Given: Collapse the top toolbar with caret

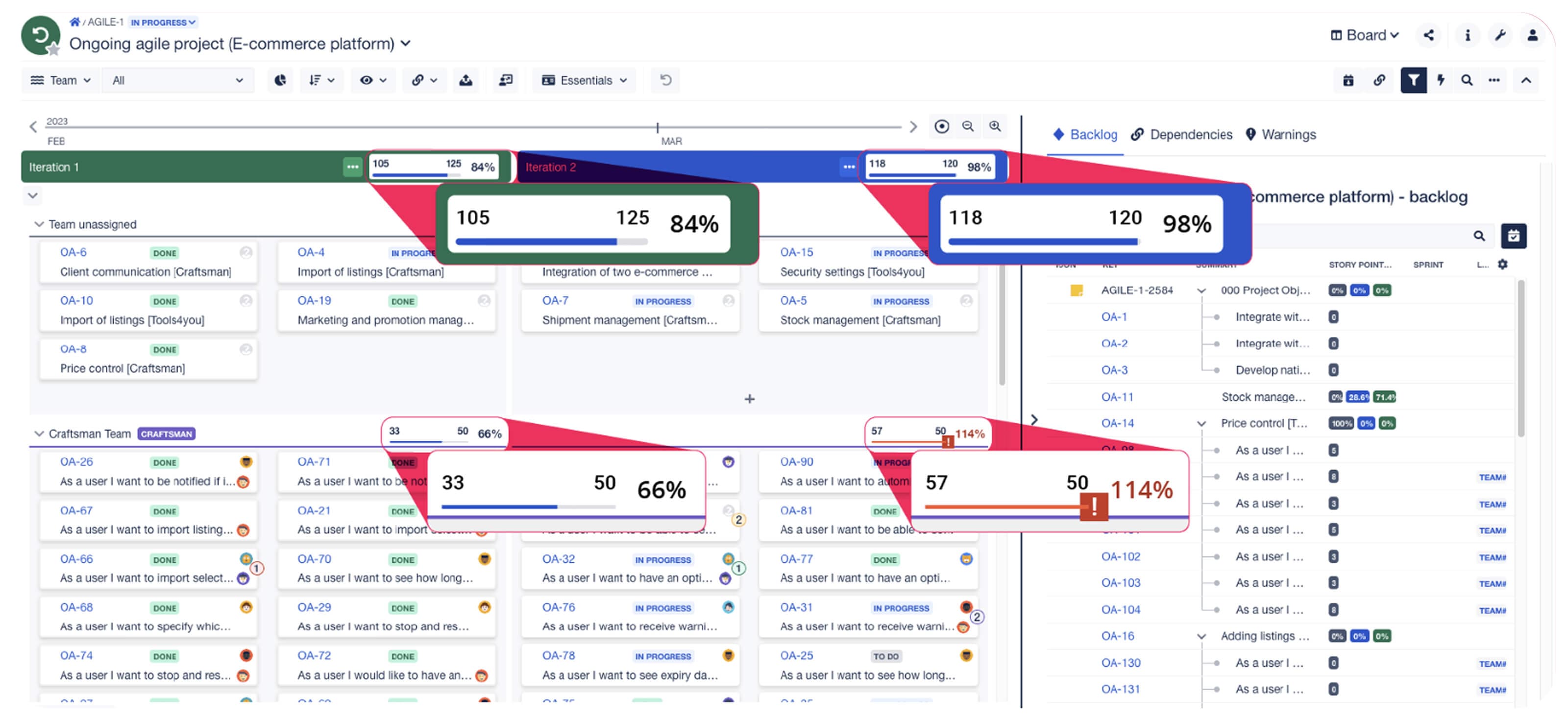Looking at the screenshot, I should pos(1526,80).
